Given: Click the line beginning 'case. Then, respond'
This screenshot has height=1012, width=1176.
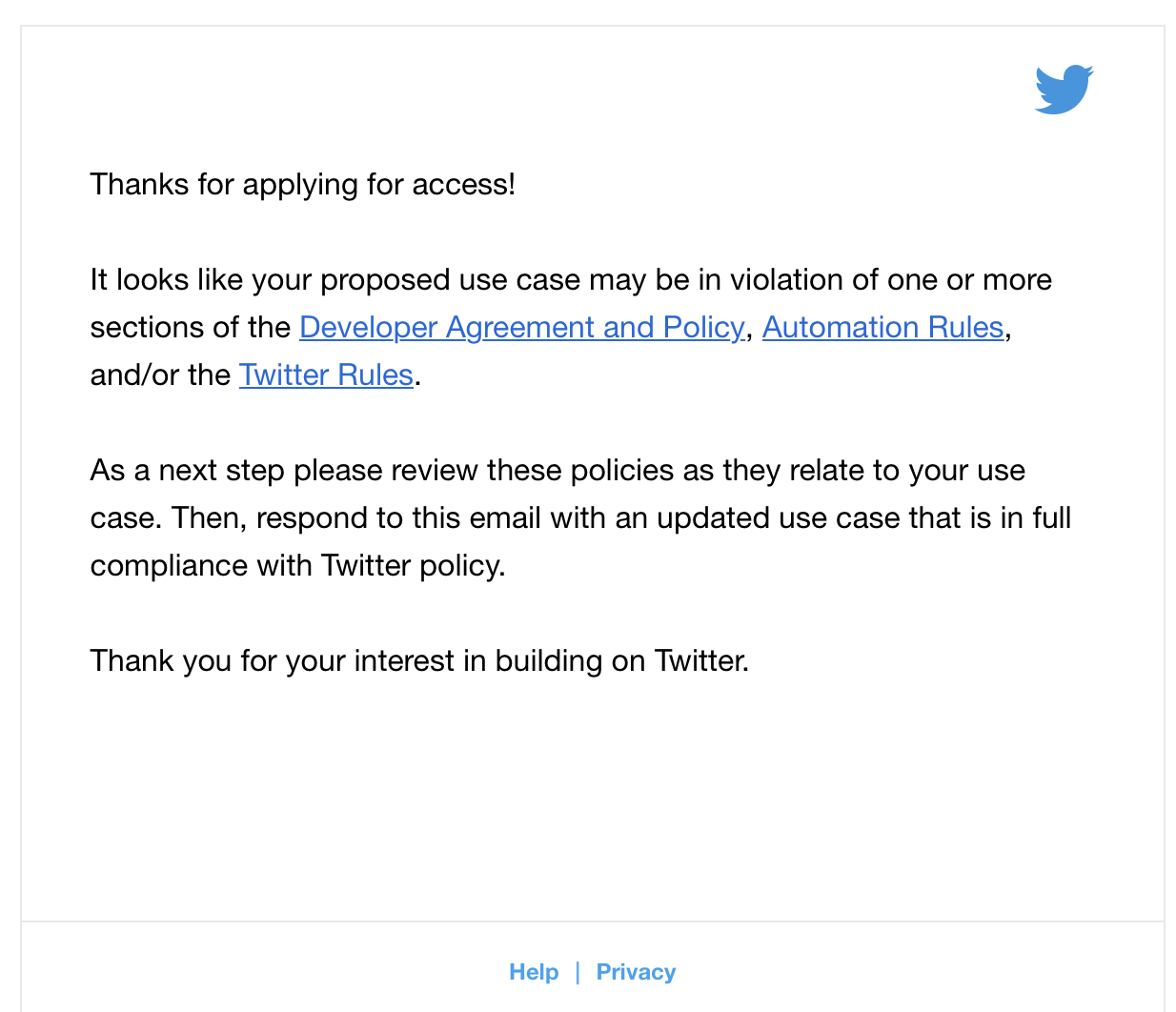Looking at the screenshot, I should click(580, 517).
